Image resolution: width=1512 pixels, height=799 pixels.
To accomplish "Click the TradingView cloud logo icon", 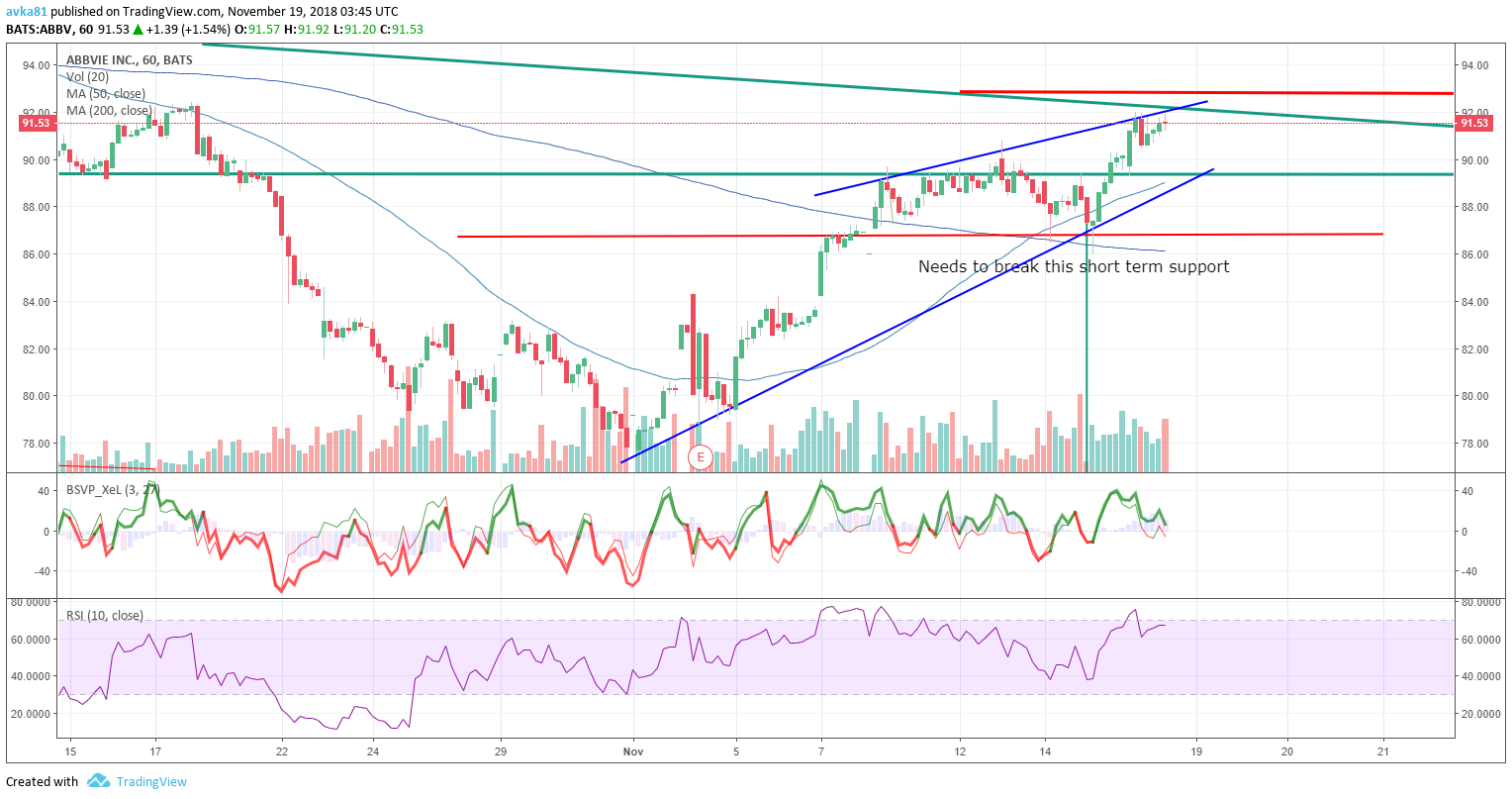I will click(x=98, y=781).
